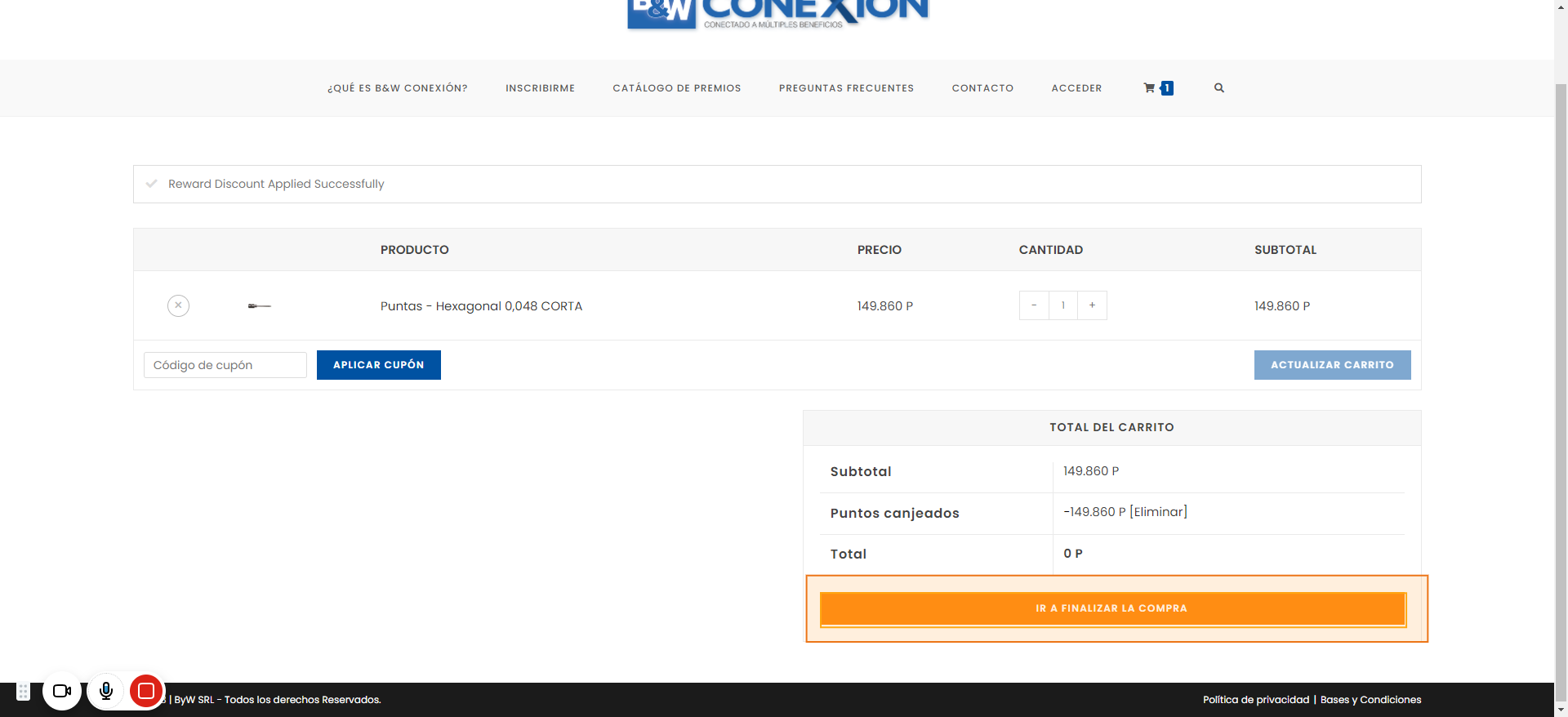Open the Política de privacidad link

[x=1255, y=700]
